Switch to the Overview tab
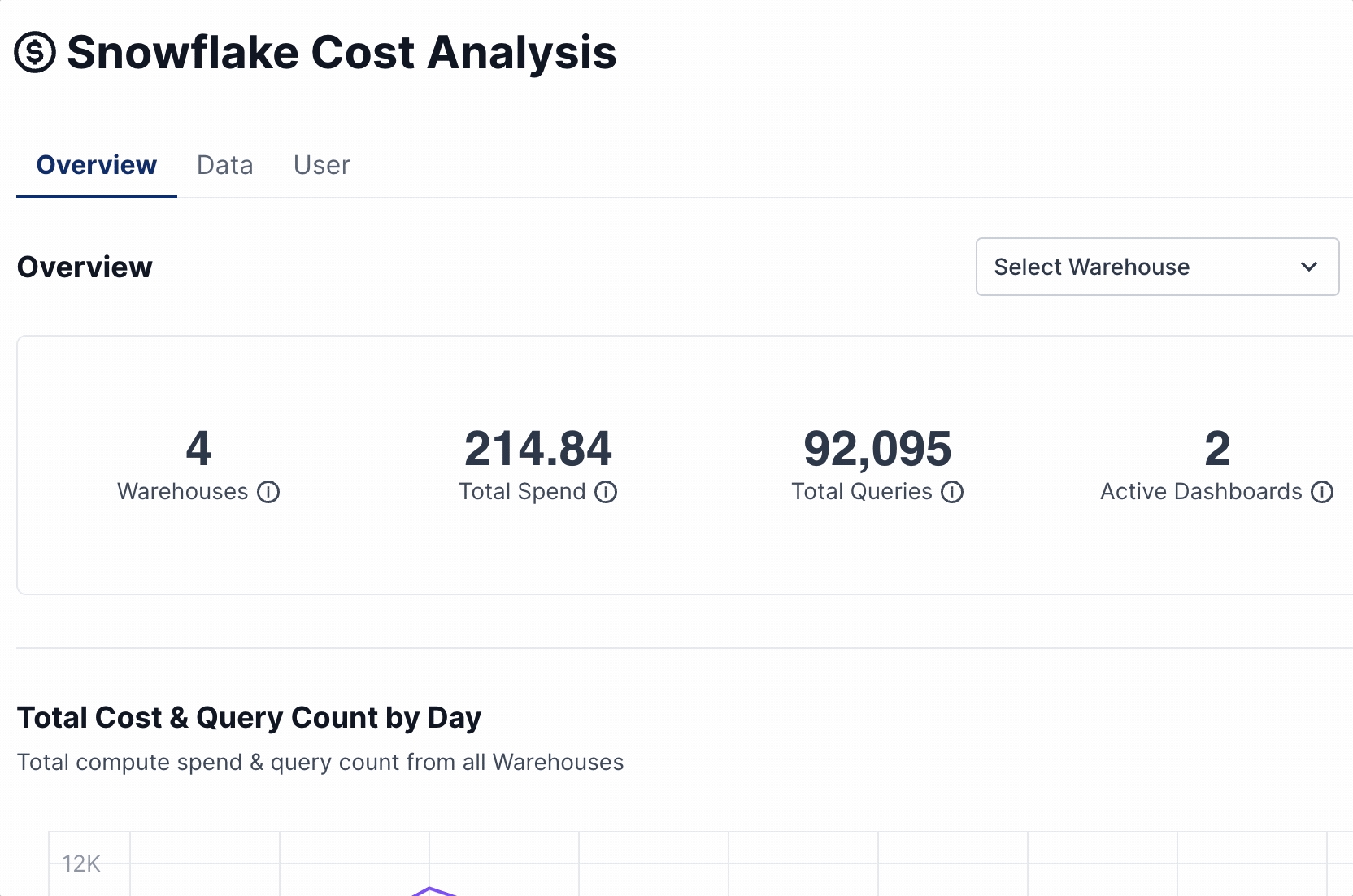The height and width of the screenshot is (896, 1353). 96,165
